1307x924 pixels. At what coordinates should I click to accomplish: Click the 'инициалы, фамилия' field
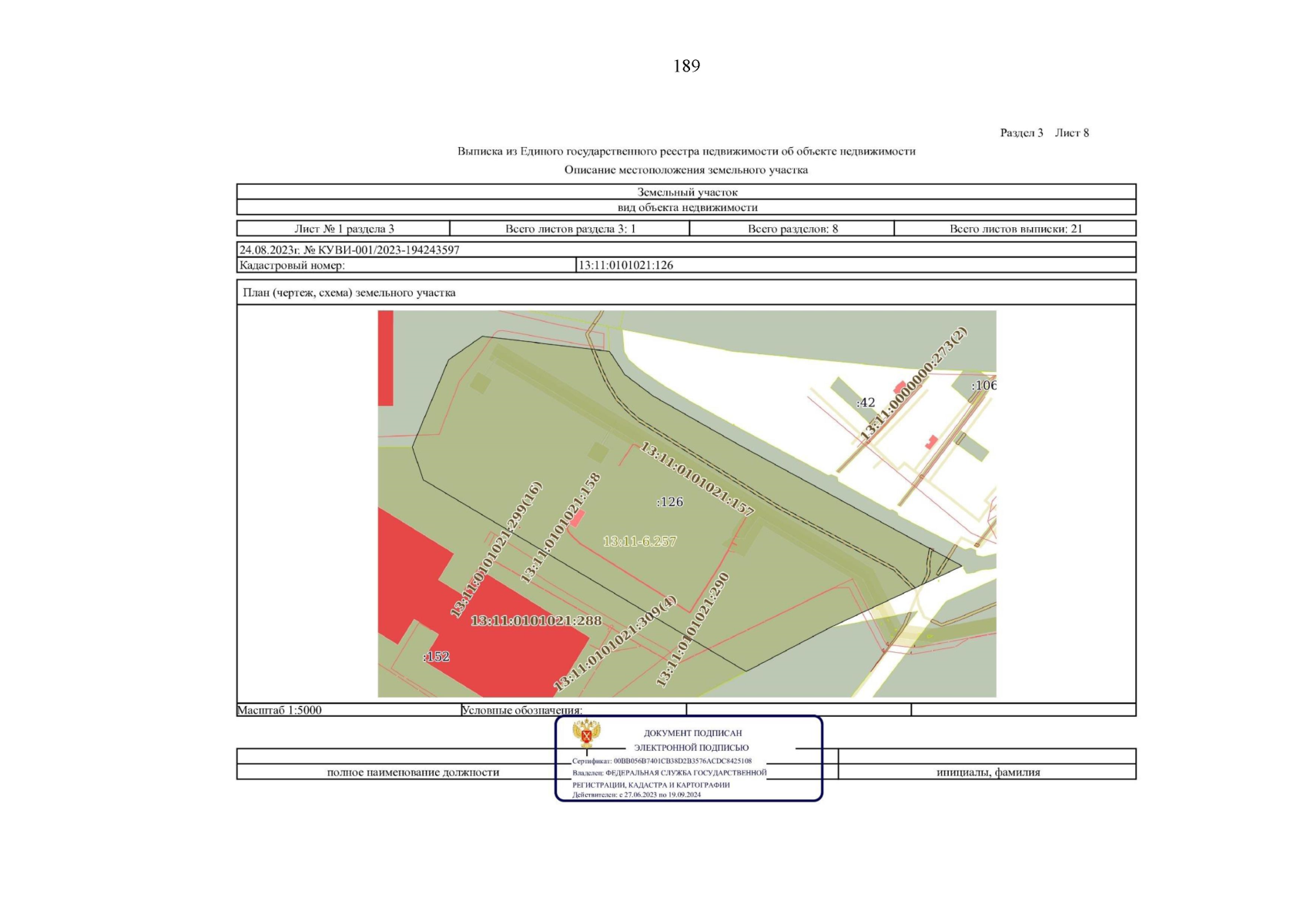pos(987,772)
